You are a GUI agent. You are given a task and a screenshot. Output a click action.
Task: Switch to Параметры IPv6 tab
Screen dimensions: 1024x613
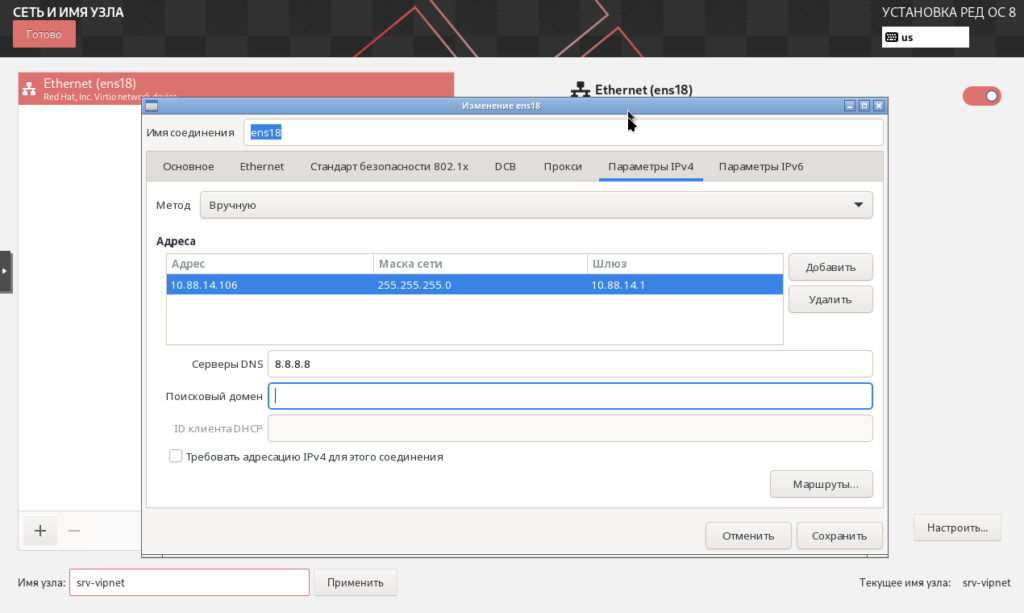[x=760, y=167]
